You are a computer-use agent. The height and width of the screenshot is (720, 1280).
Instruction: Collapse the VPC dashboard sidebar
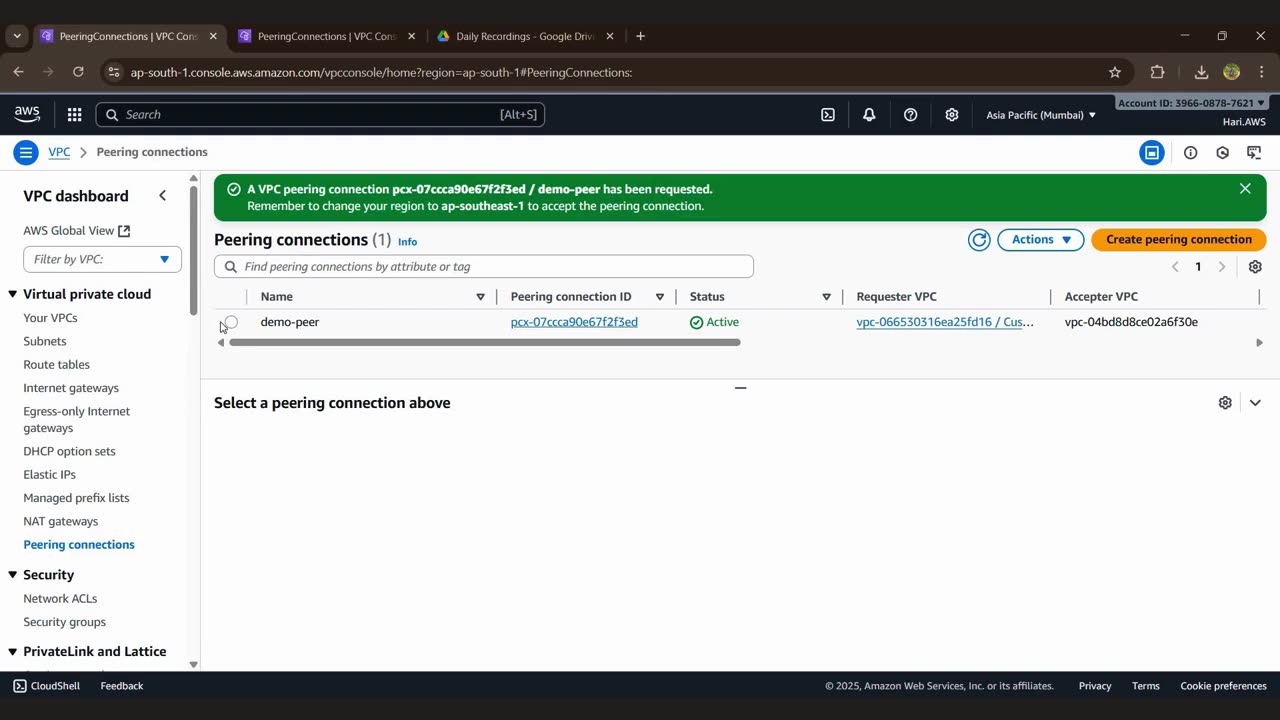pyautogui.click(x=162, y=196)
